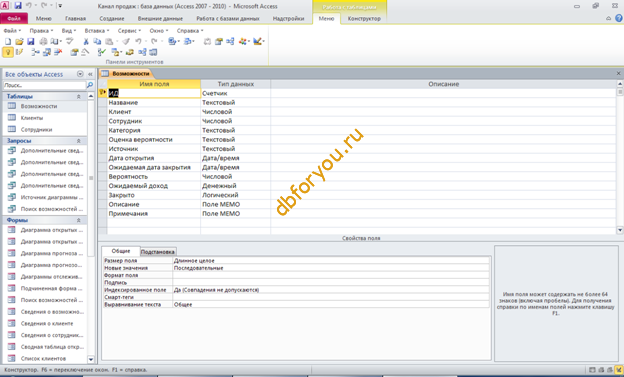Click the Delete Rows icon with red X
Screen dimensions: 624x377
(x=58, y=52)
